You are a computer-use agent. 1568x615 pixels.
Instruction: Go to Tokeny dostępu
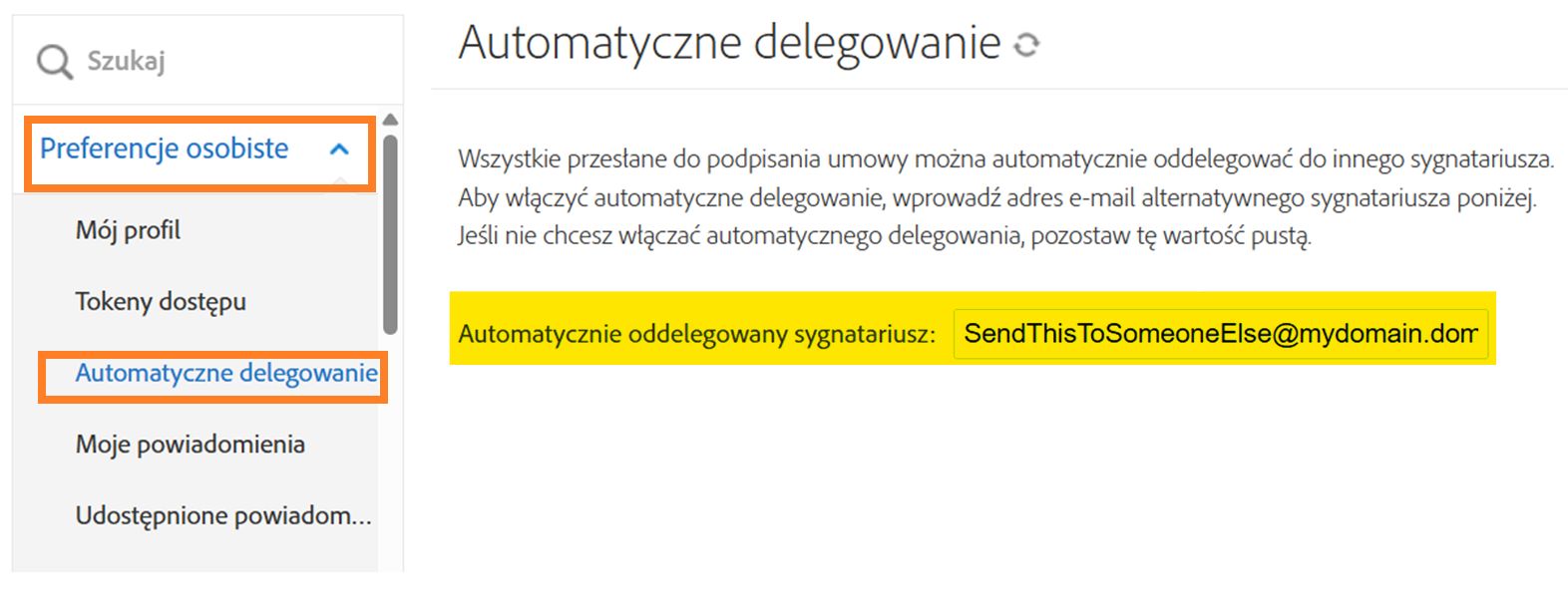coord(161,301)
